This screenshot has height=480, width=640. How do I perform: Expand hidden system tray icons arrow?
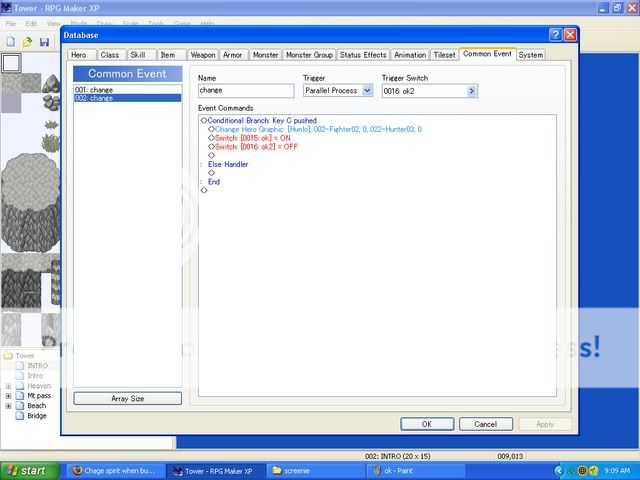557,470
